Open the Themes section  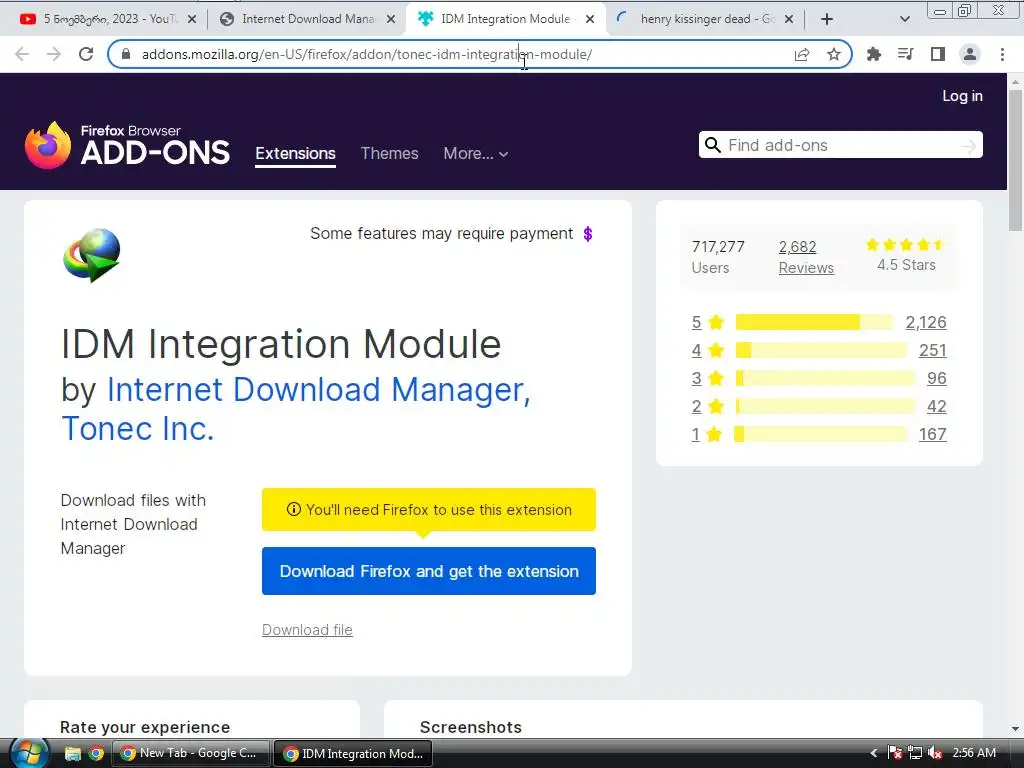click(x=389, y=153)
